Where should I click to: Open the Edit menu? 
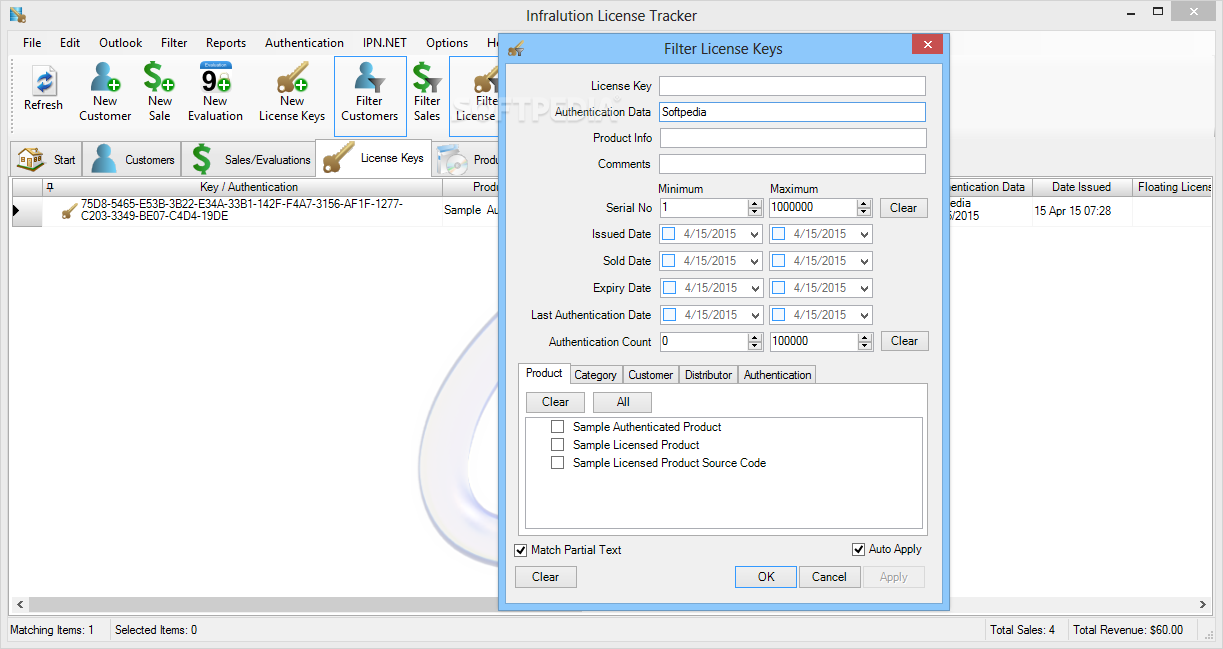(x=70, y=43)
